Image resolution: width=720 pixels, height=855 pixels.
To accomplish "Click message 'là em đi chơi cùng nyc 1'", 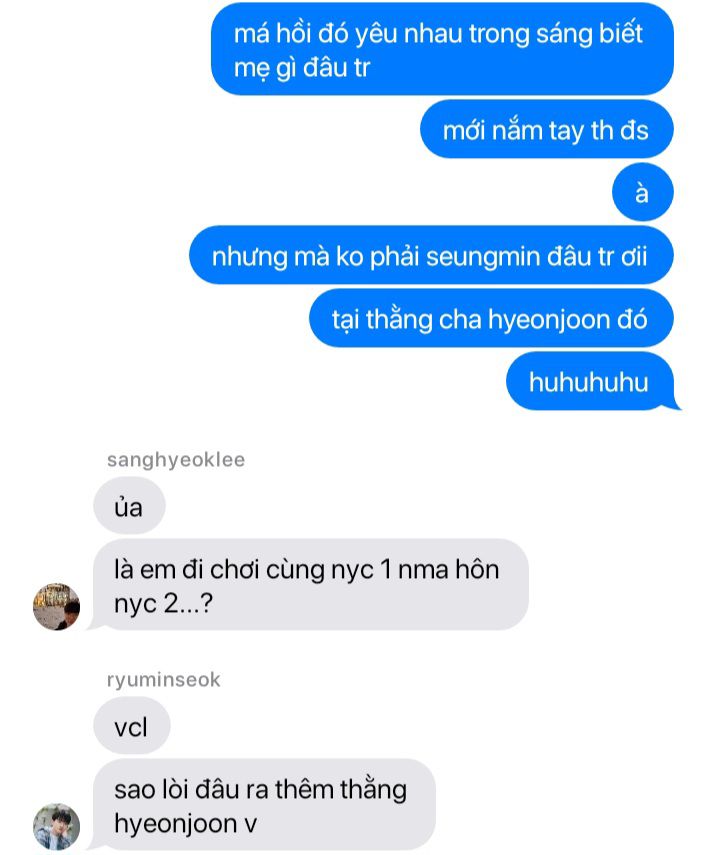I will [x=311, y=585].
